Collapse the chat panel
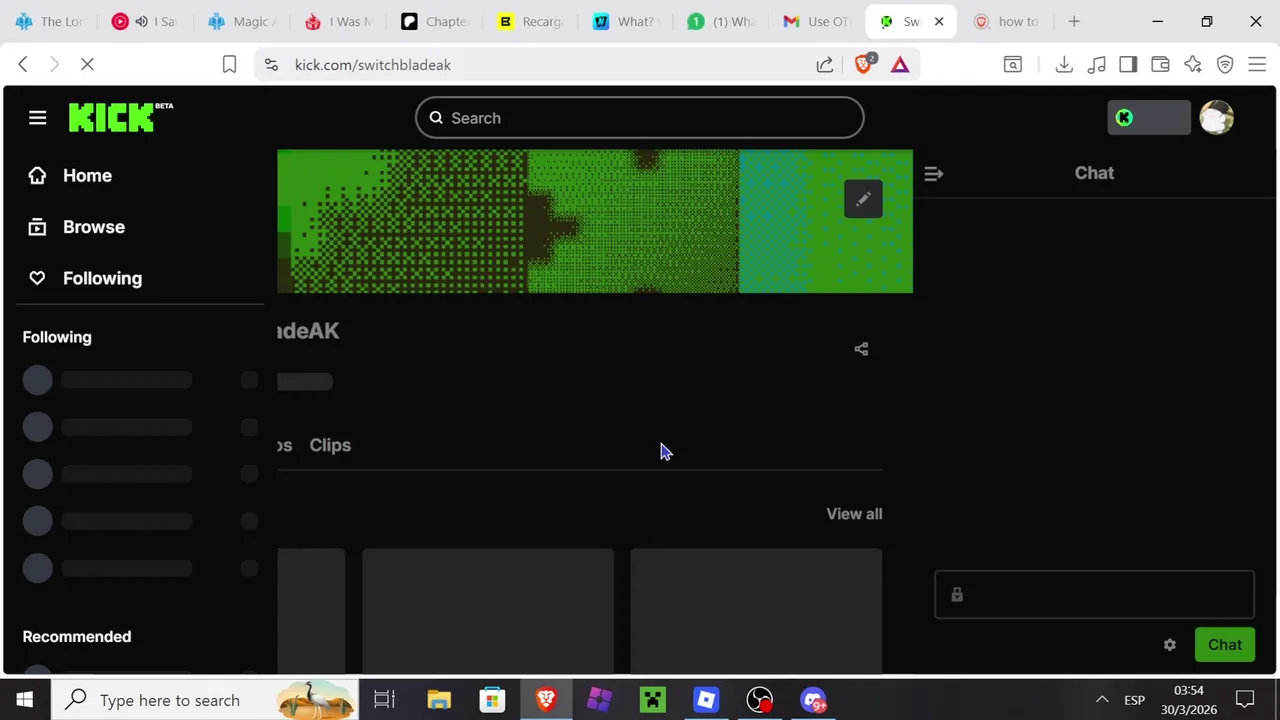 point(934,174)
